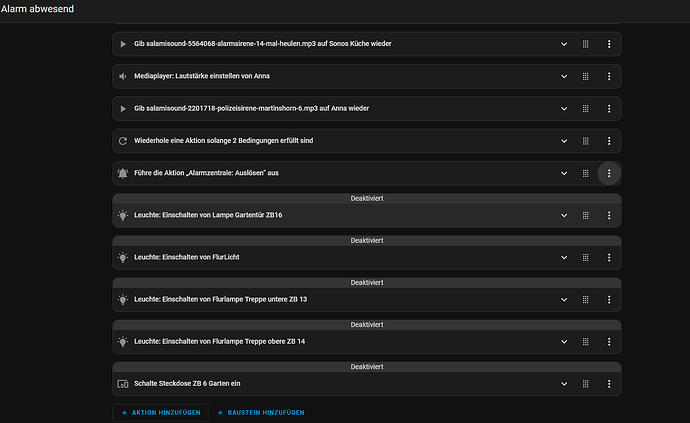Open three-dot menu of FlurLicht action
Screen dimensions: 690x423
tap(609, 257)
